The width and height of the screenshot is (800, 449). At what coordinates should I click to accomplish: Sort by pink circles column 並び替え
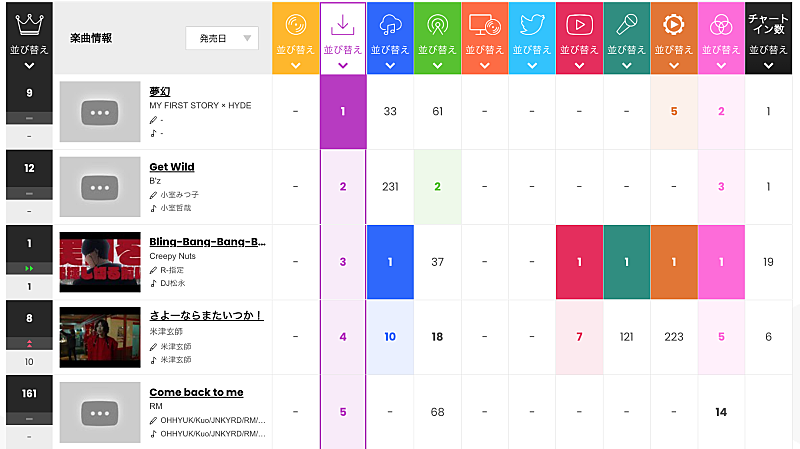coord(721,50)
